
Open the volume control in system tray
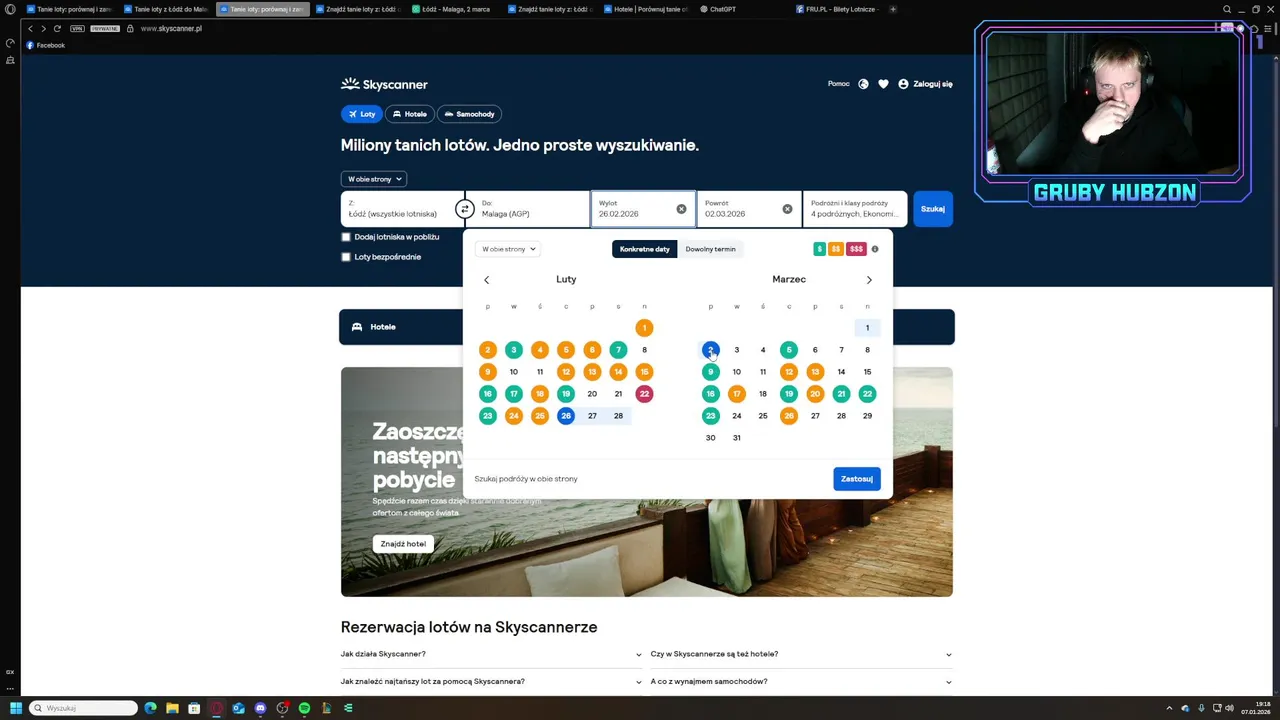[1229, 708]
